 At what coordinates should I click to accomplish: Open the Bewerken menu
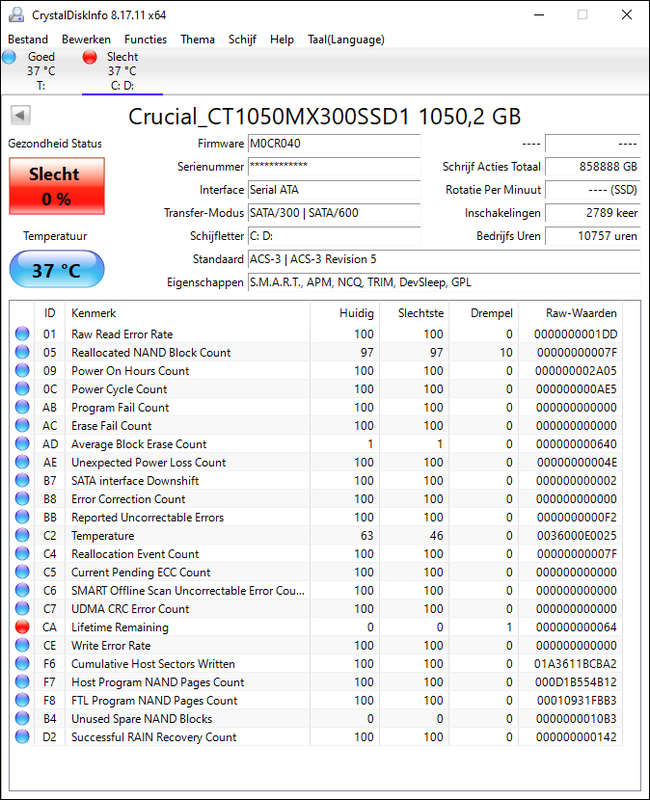pos(86,39)
